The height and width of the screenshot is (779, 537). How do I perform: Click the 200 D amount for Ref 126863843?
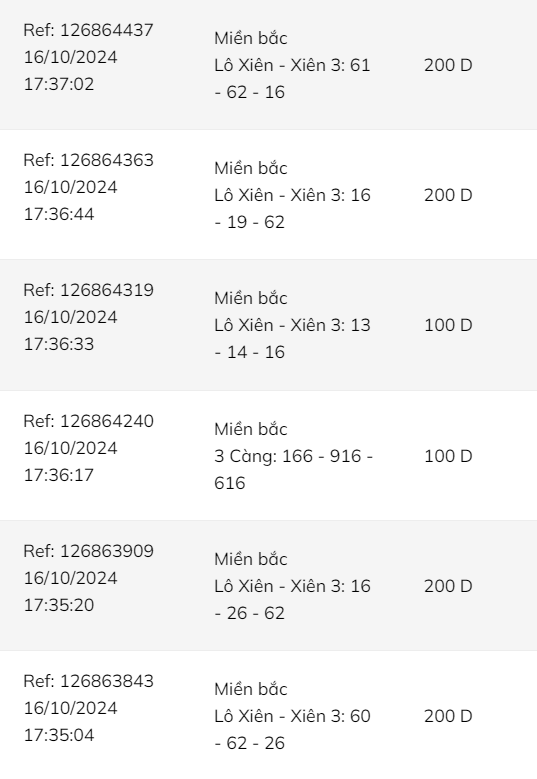pyautogui.click(x=448, y=716)
